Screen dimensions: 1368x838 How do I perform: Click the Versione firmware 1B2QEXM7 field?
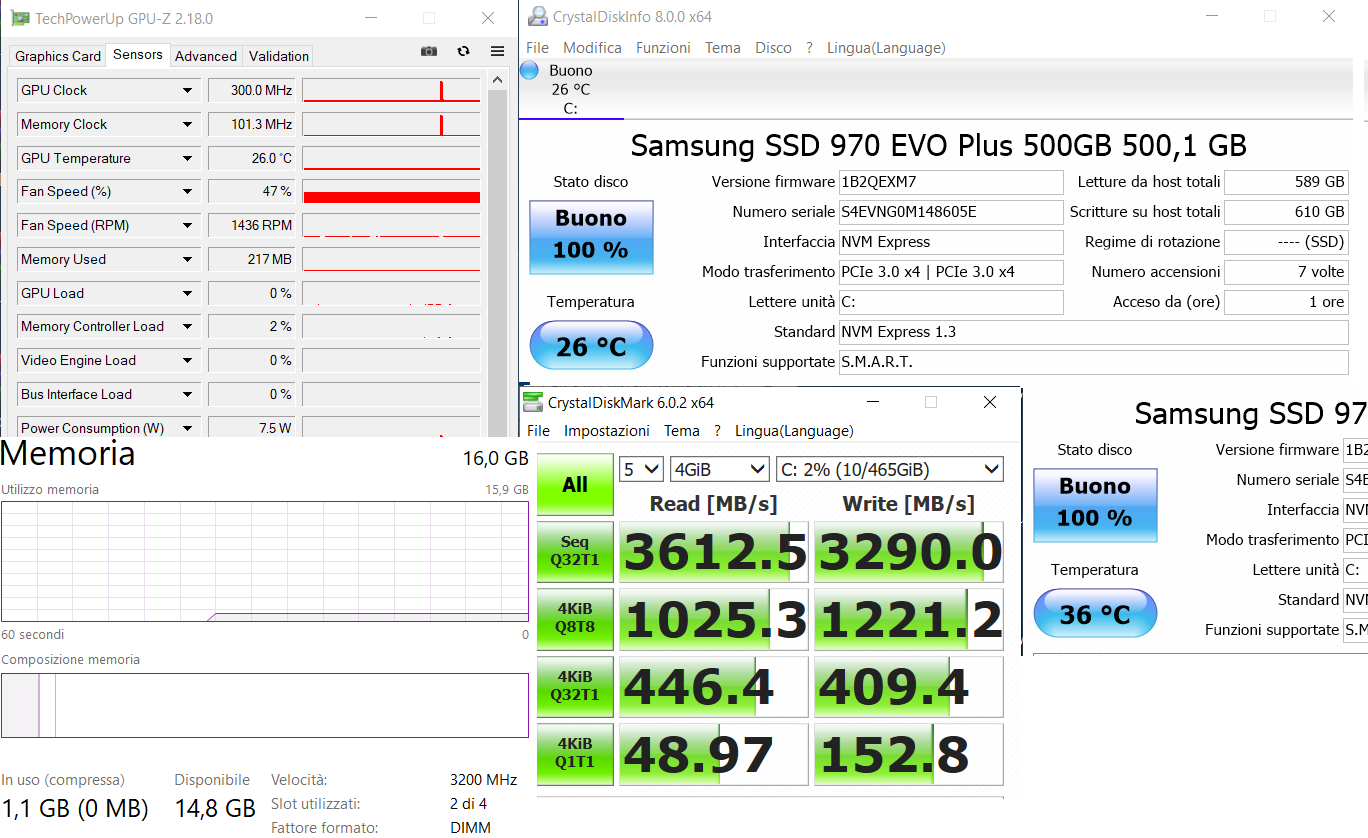[x=950, y=182]
